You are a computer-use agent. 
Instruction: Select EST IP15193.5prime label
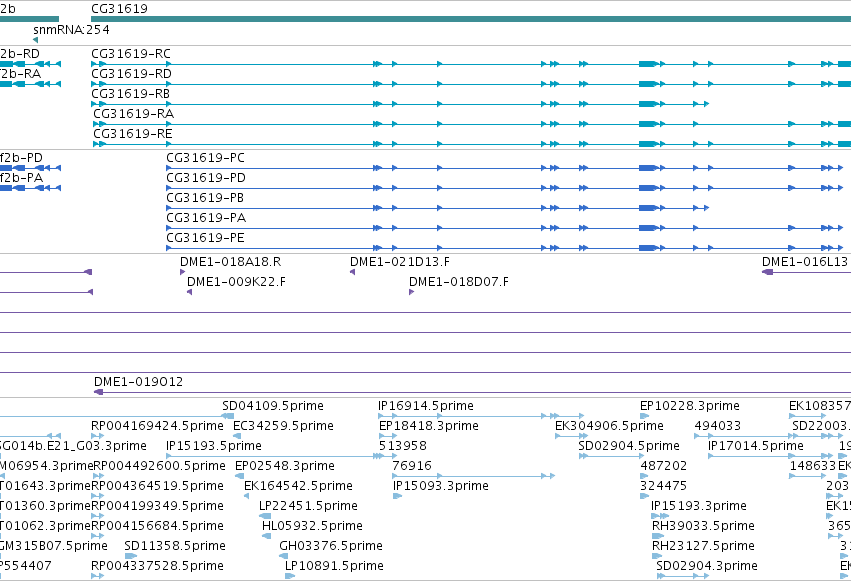pyautogui.click(x=214, y=446)
